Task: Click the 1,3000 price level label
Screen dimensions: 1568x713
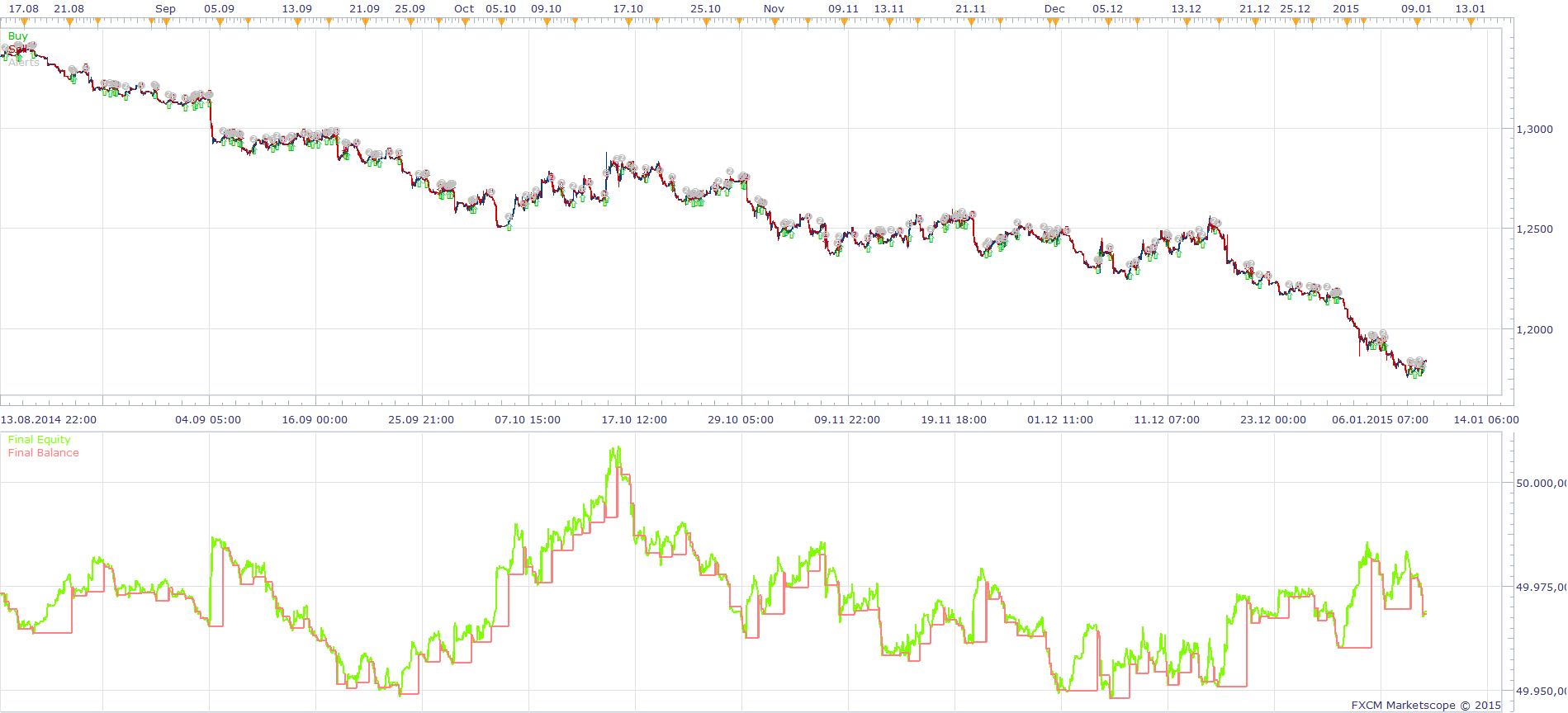Action: click(1535, 130)
